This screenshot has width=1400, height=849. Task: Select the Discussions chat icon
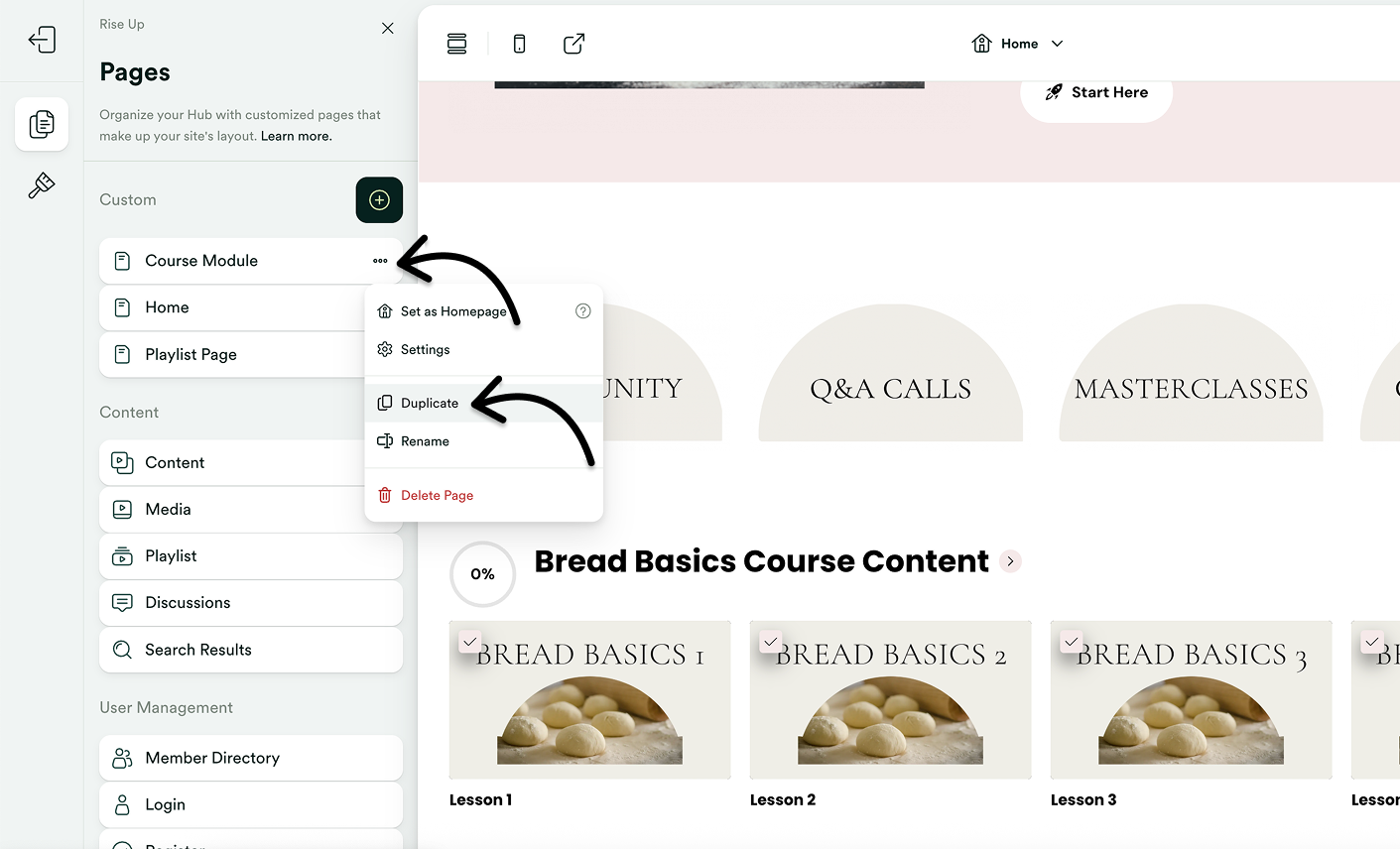(x=120, y=602)
